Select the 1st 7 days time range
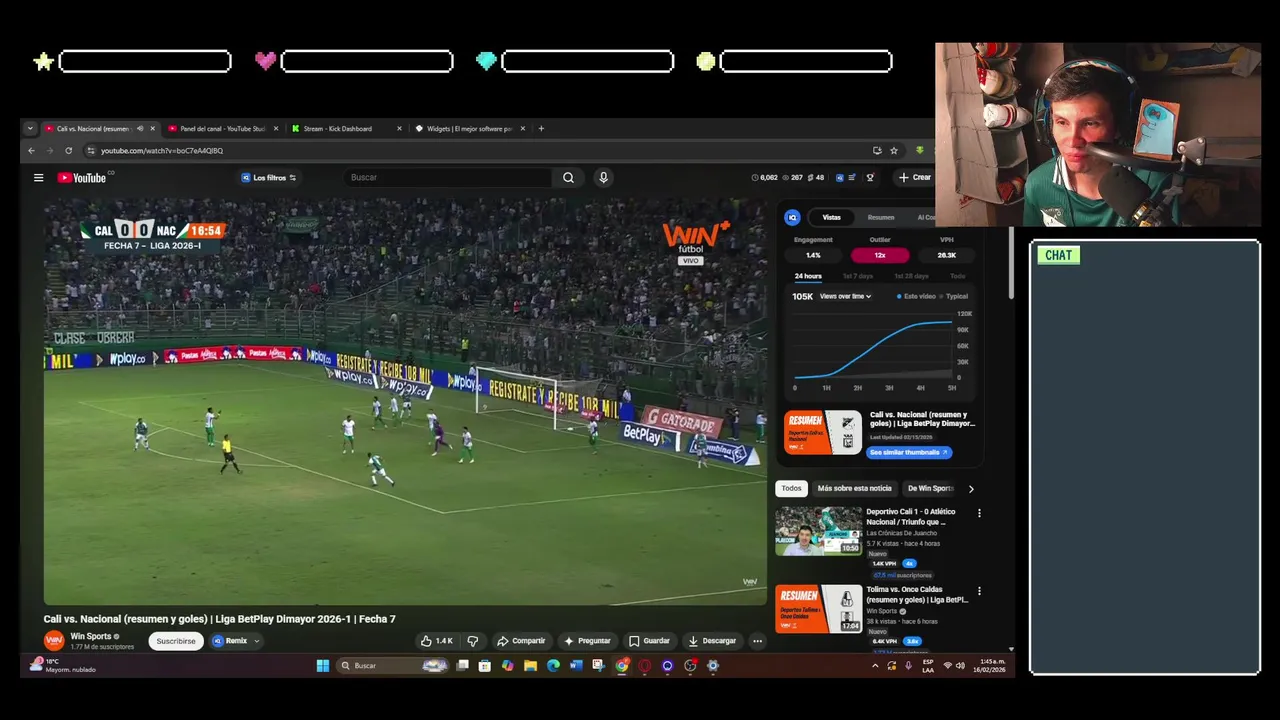This screenshot has width=1280, height=720. pyautogui.click(x=858, y=276)
